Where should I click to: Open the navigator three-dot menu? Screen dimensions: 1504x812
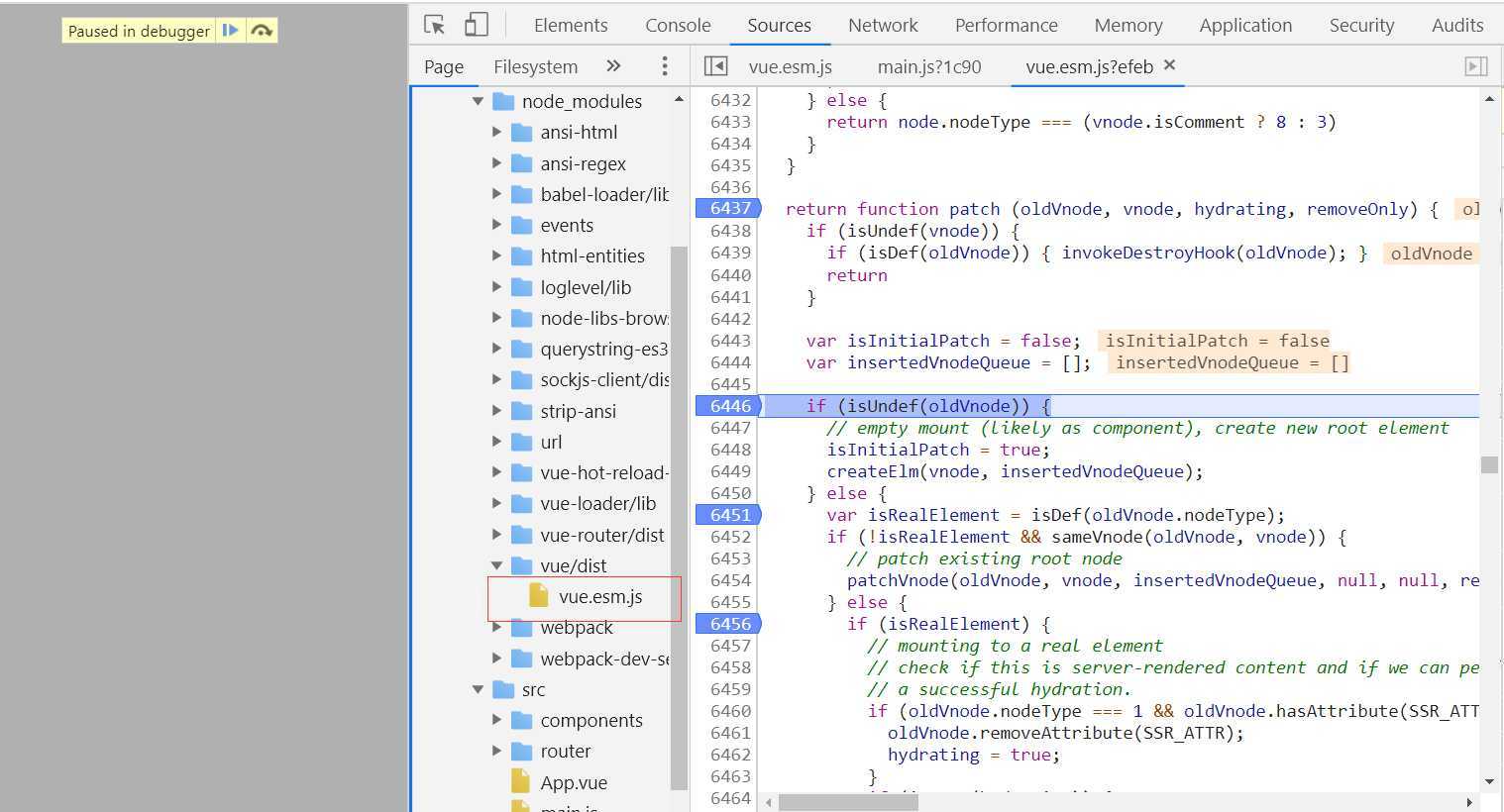pyautogui.click(x=664, y=66)
